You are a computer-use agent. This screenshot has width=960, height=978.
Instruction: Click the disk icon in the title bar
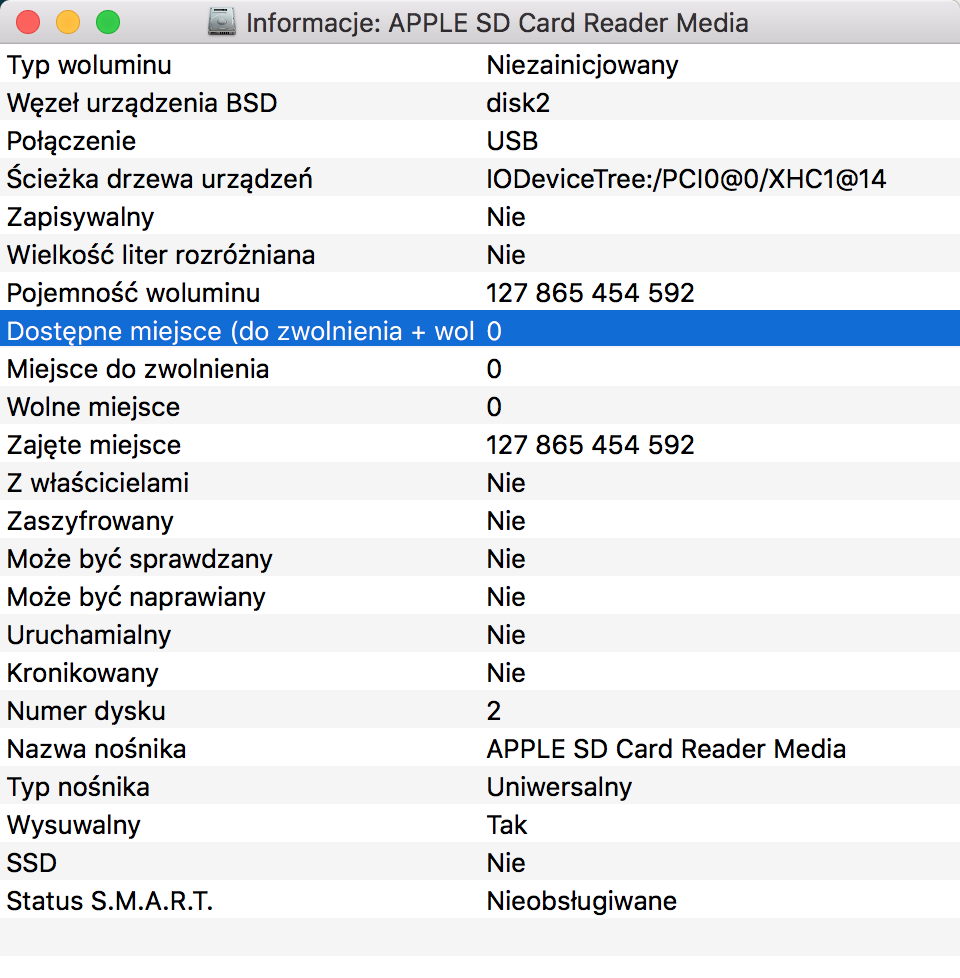pos(221,22)
